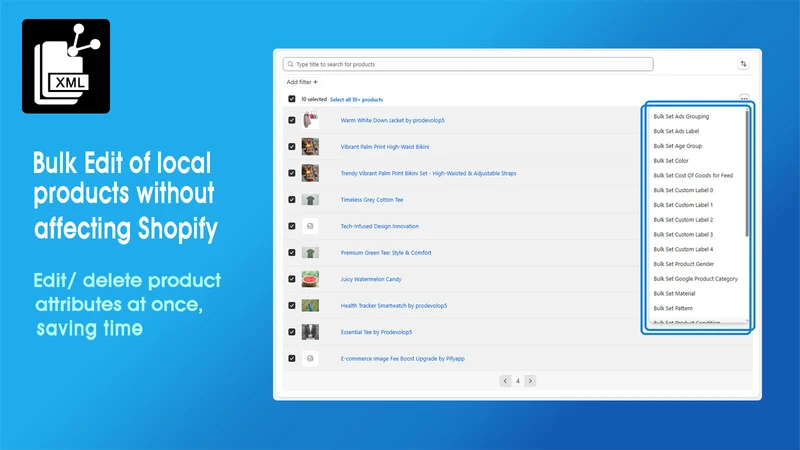Screen dimensions: 800x450
Task: Go to next page arrow
Action: (x=530, y=381)
